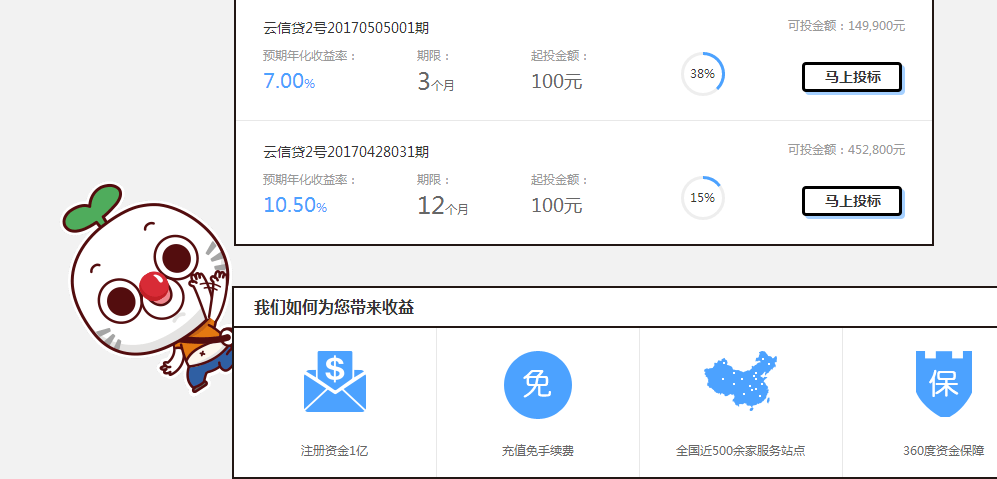Click the 注册资金1亿 label
The image size is (997, 479).
pos(334,451)
